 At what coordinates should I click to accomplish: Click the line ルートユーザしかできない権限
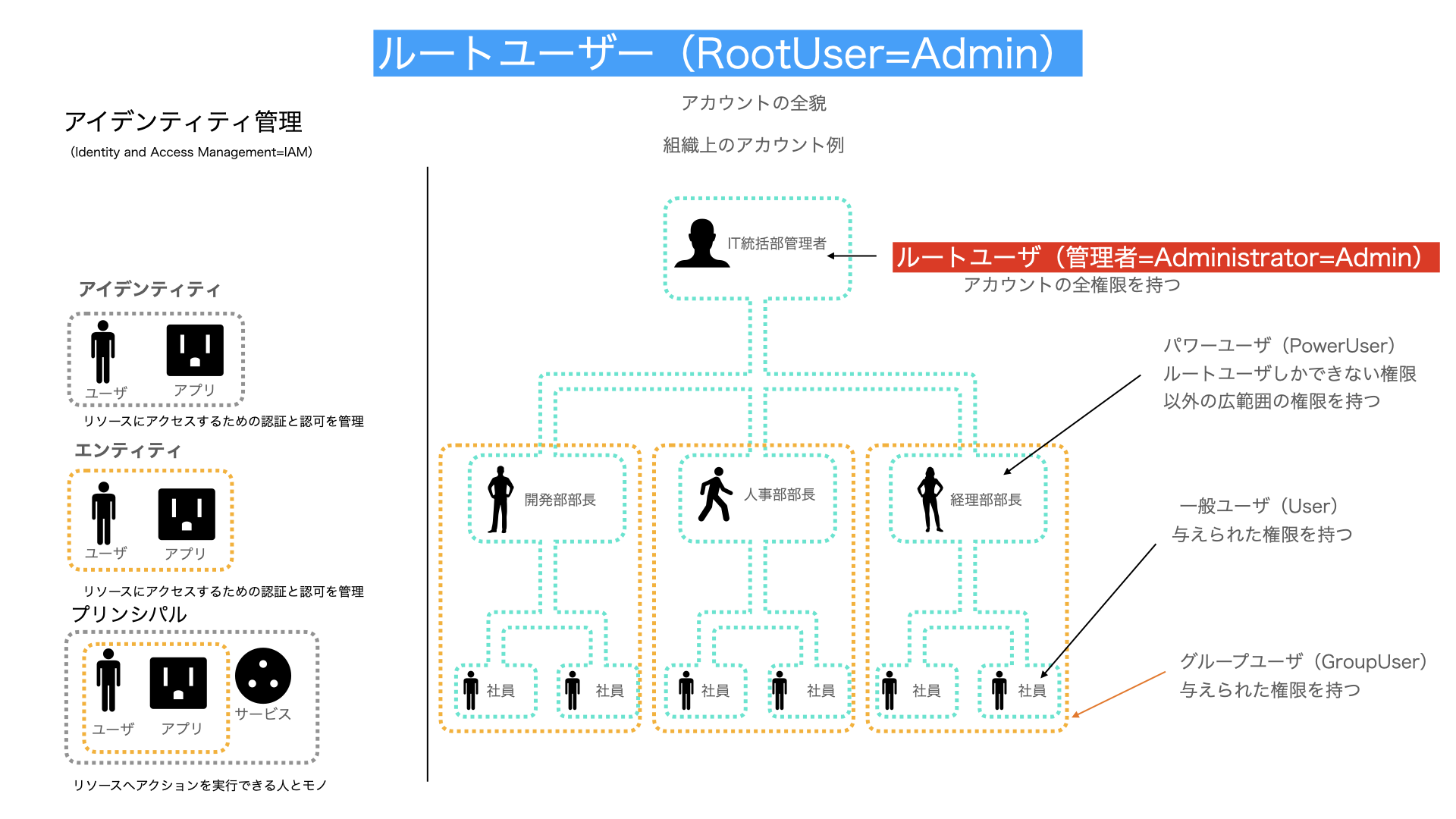(1290, 374)
